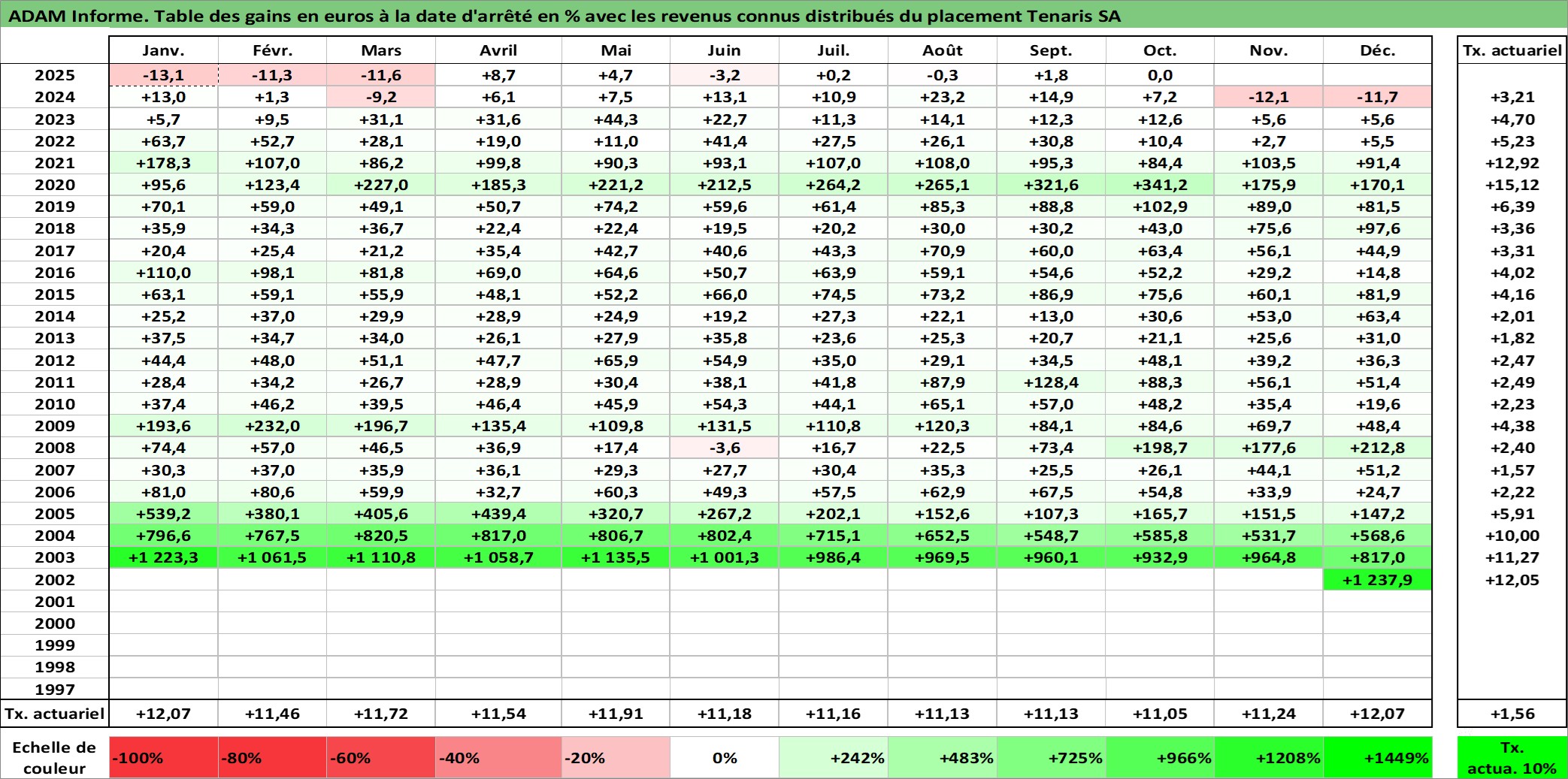Select the +11,05 actuarial rate for Oct.
1568x779 pixels.
tap(1160, 714)
